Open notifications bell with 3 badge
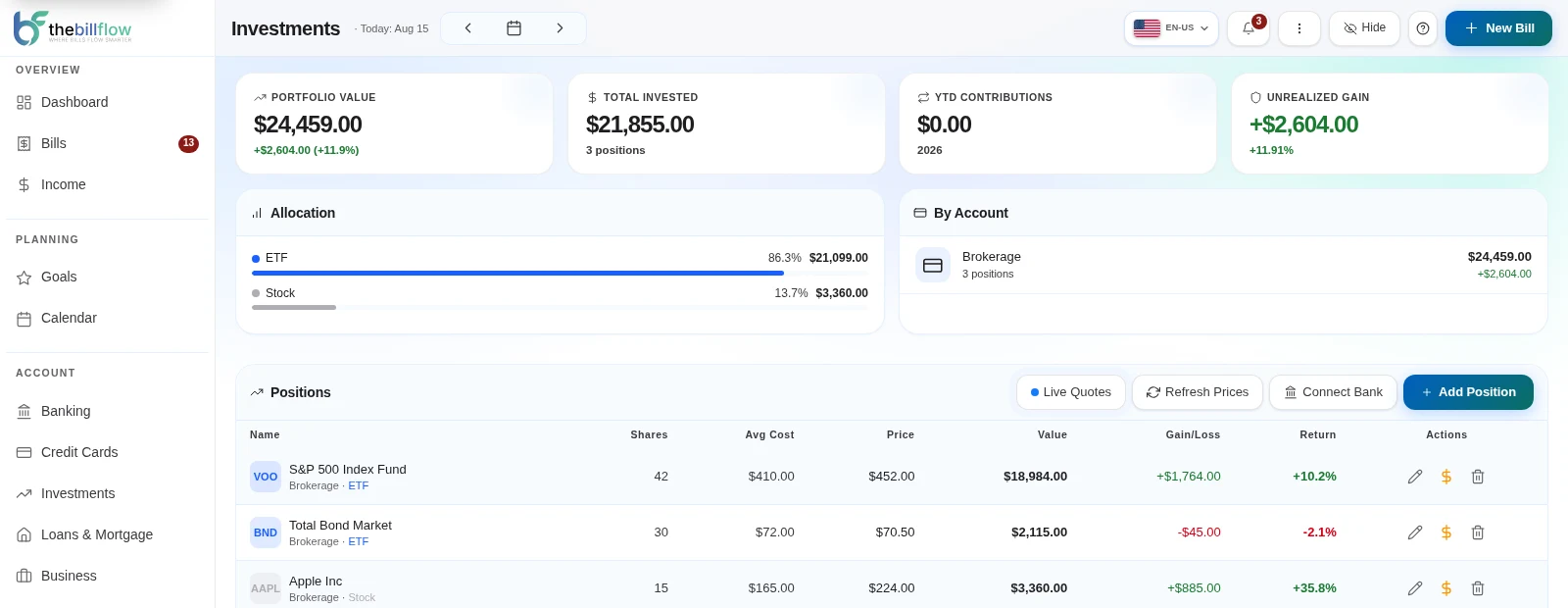 pyautogui.click(x=1249, y=28)
